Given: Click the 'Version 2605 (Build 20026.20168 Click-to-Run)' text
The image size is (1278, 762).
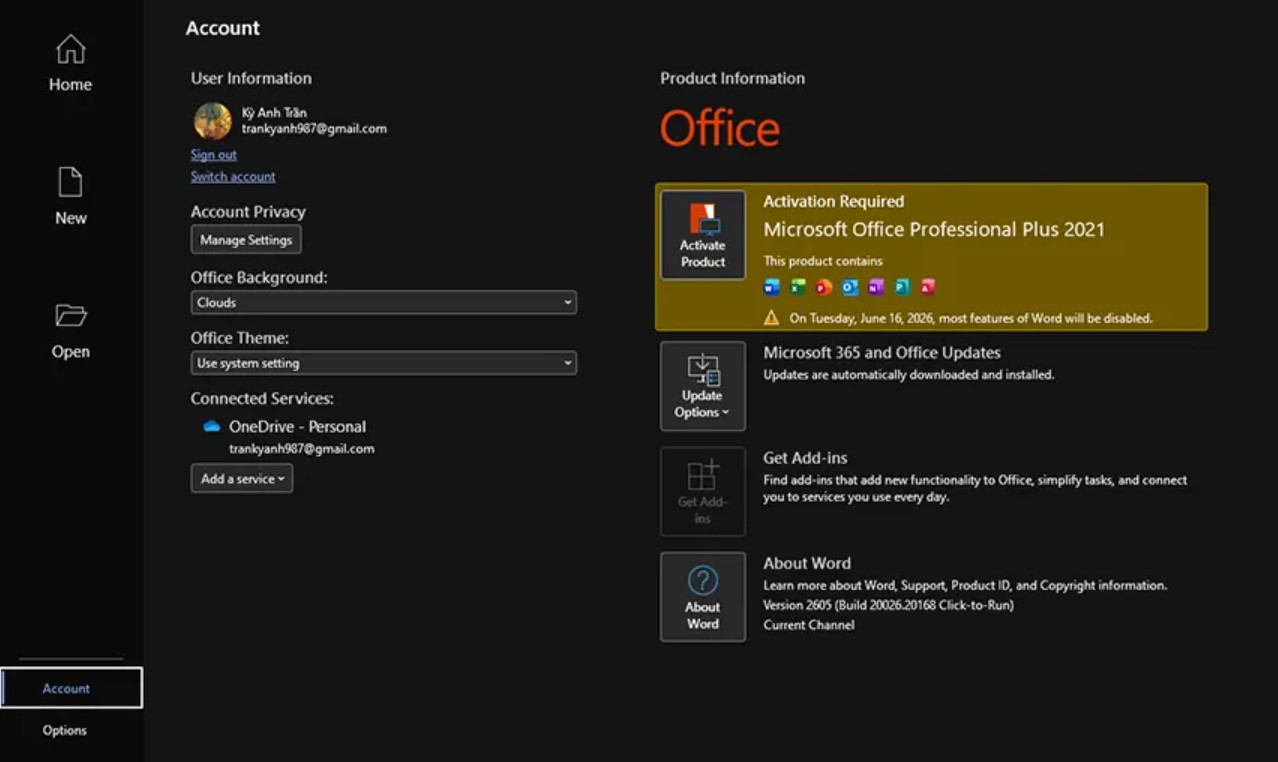Looking at the screenshot, I should (x=888, y=605).
